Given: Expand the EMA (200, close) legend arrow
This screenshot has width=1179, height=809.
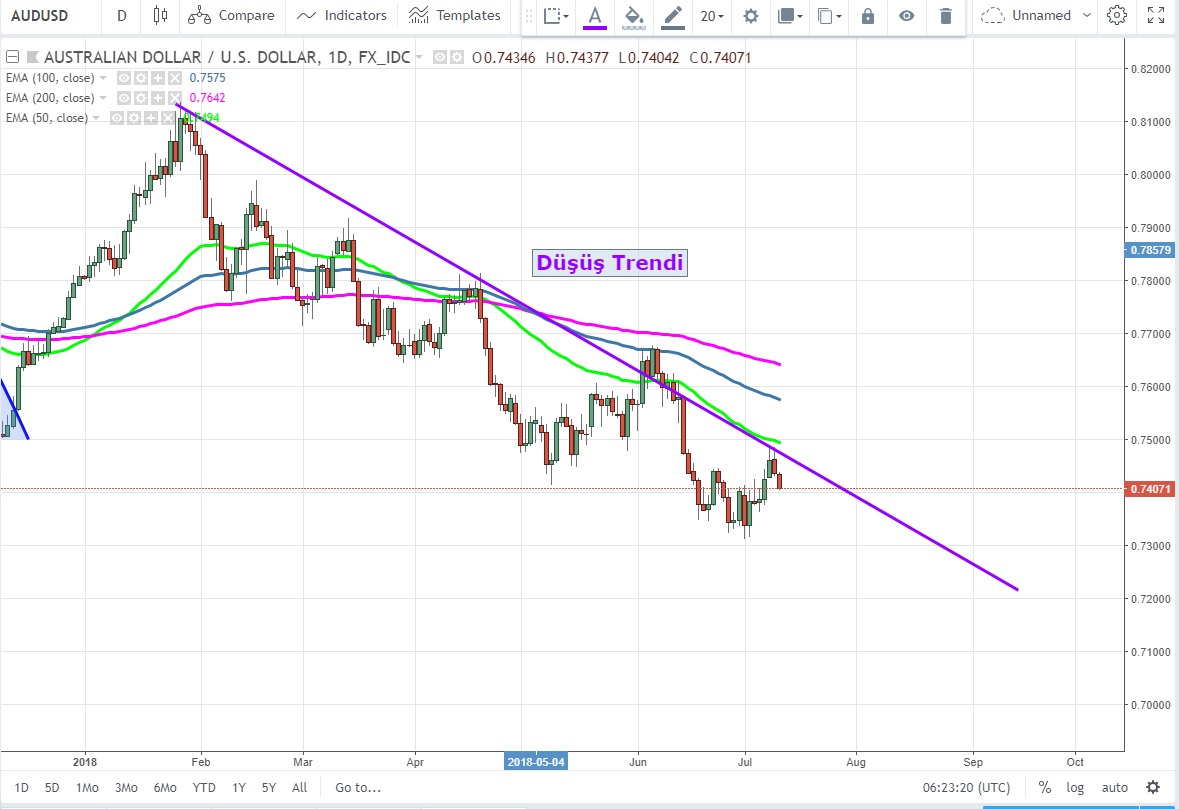Looking at the screenshot, I should point(103,98).
